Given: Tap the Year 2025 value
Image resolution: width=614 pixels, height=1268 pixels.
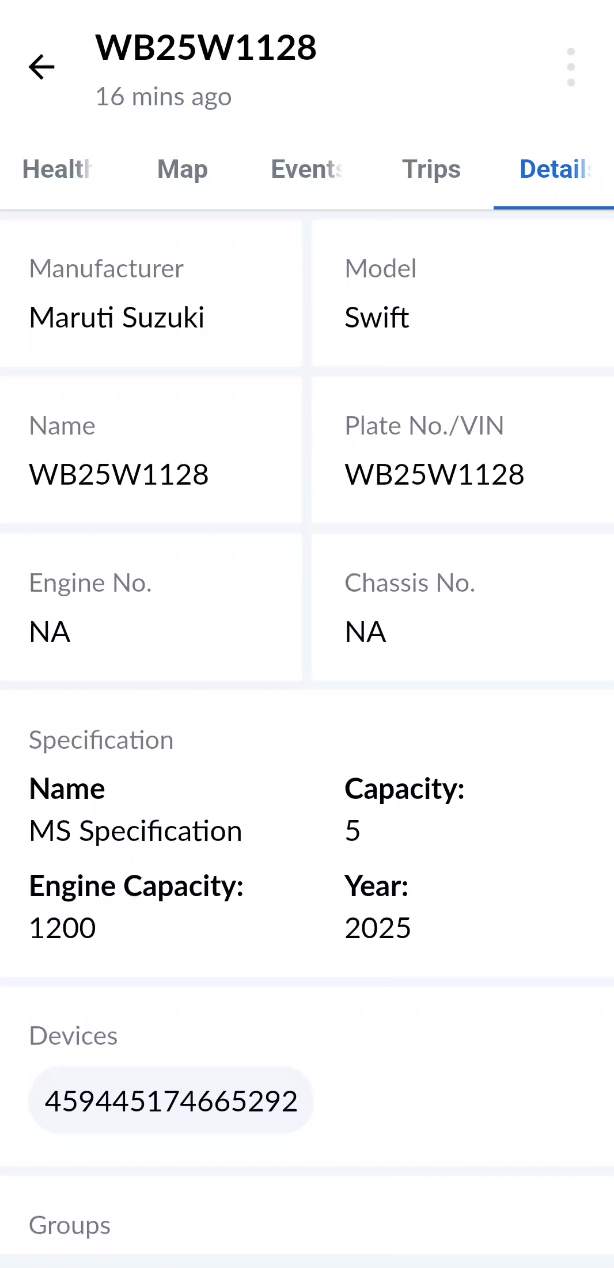Looking at the screenshot, I should (x=378, y=928).
